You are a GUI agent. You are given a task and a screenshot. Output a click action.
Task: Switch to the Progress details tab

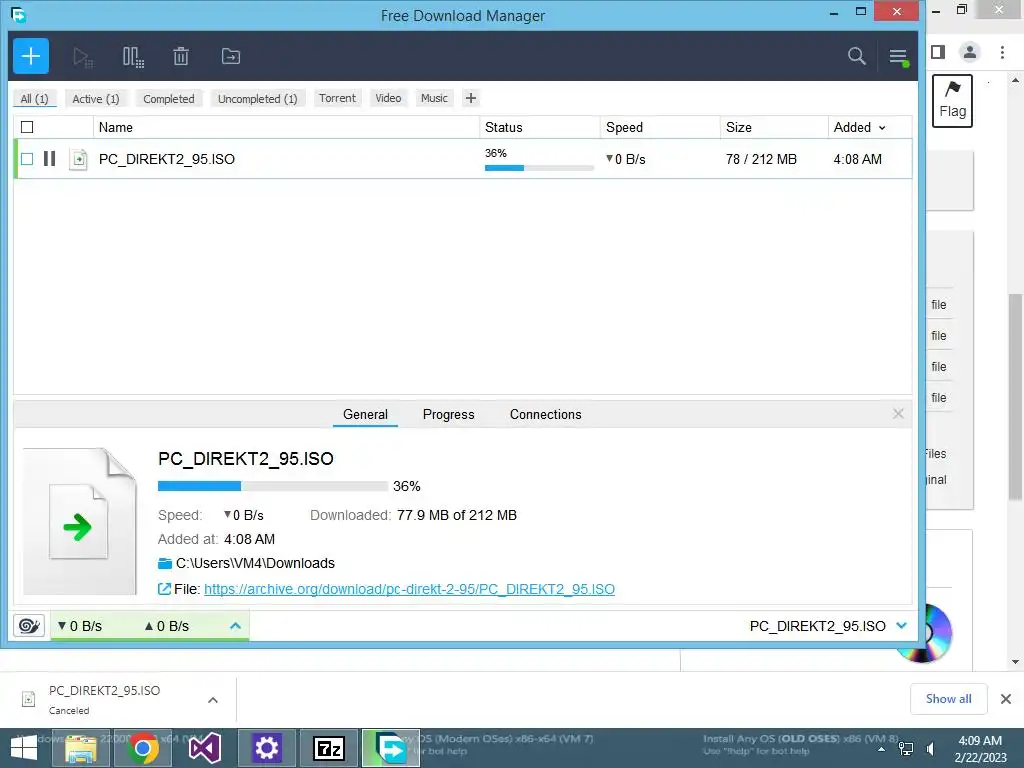pyautogui.click(x=449, y=414)
